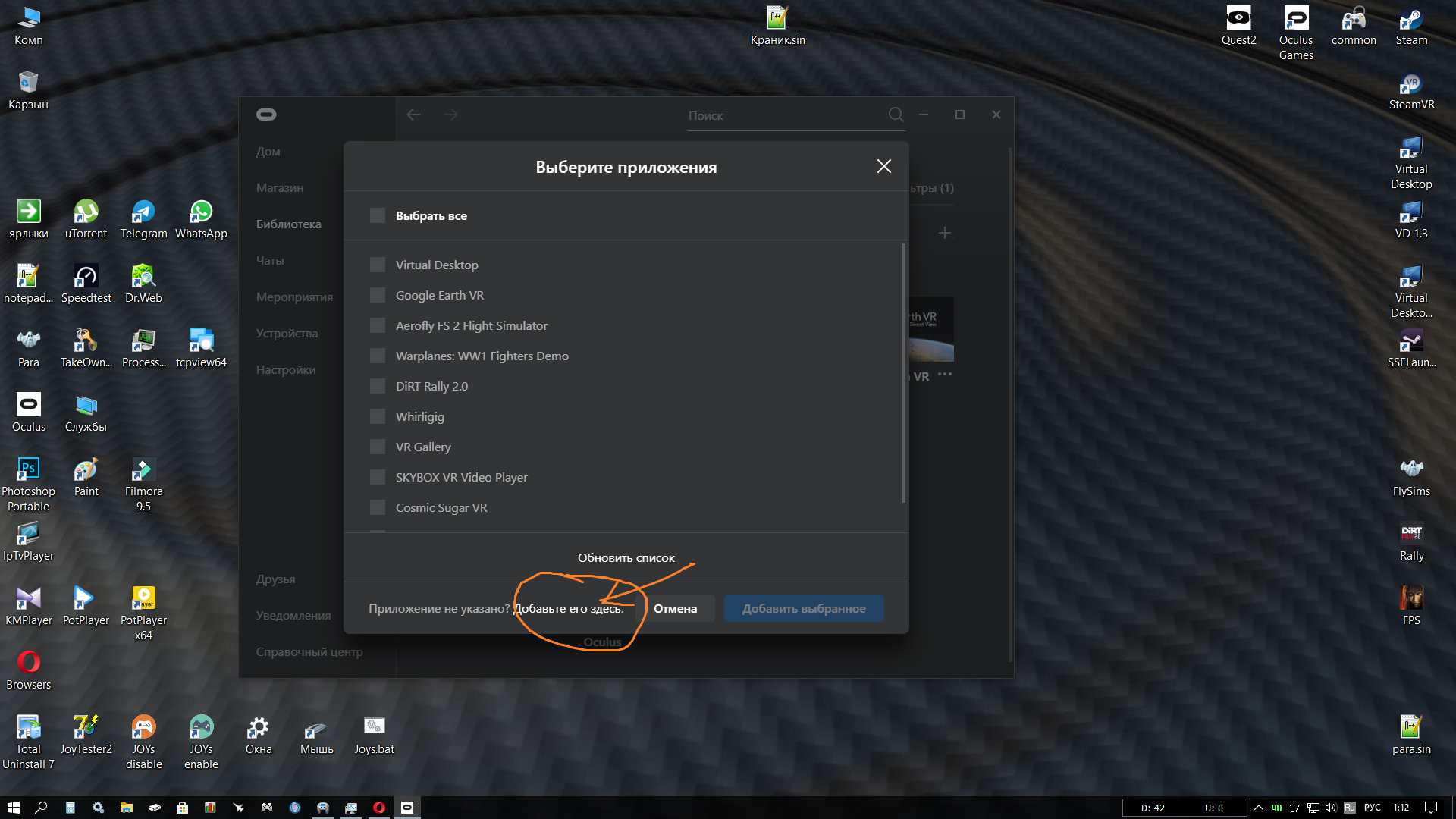
Task: Click the forward arrow in Oculus window
Action: 450,115
